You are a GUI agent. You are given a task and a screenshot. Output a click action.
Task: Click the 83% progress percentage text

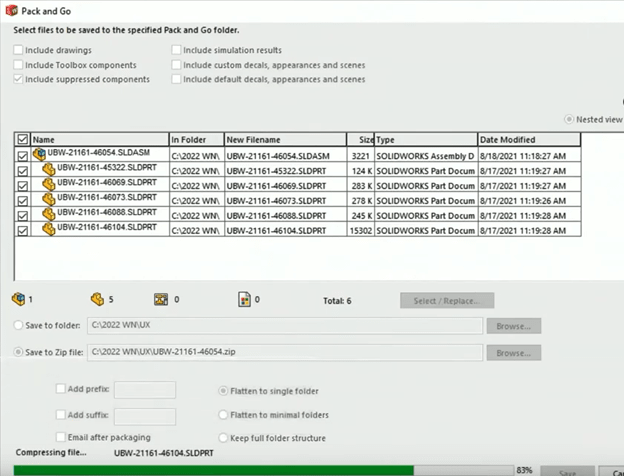(x=524, y=470)
